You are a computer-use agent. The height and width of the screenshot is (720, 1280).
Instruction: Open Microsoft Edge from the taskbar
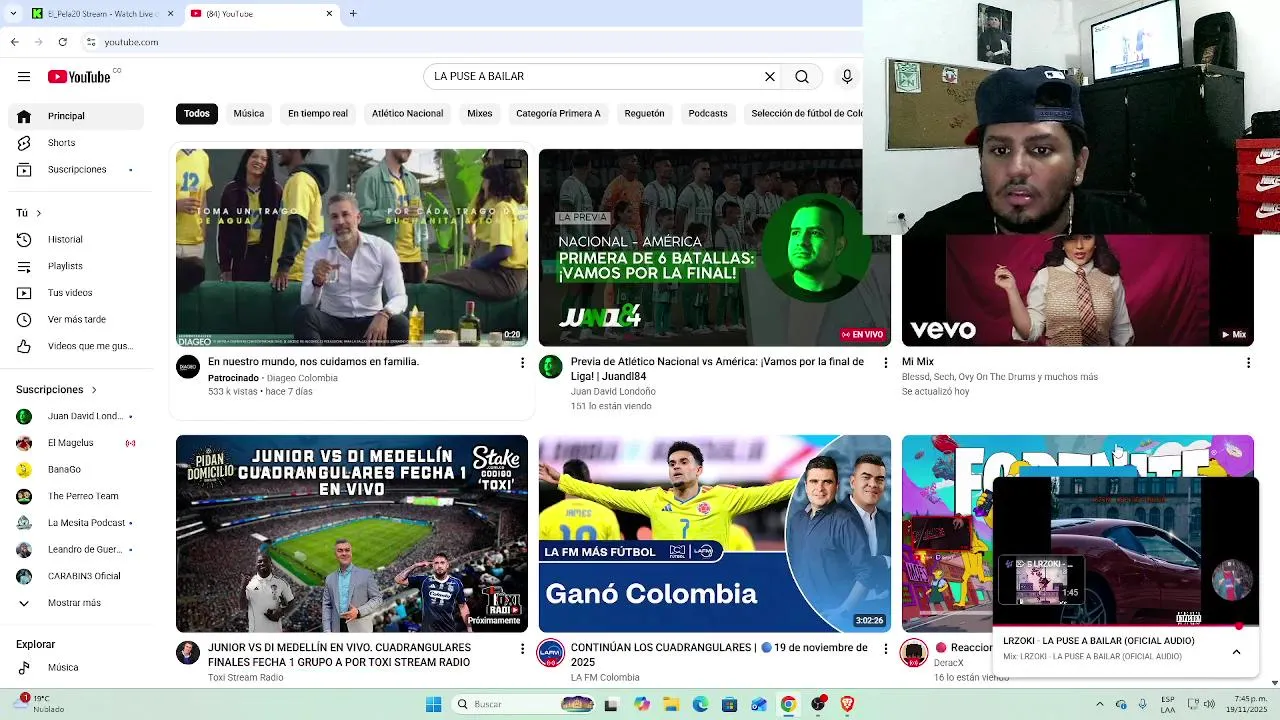[x=700, y=704]
